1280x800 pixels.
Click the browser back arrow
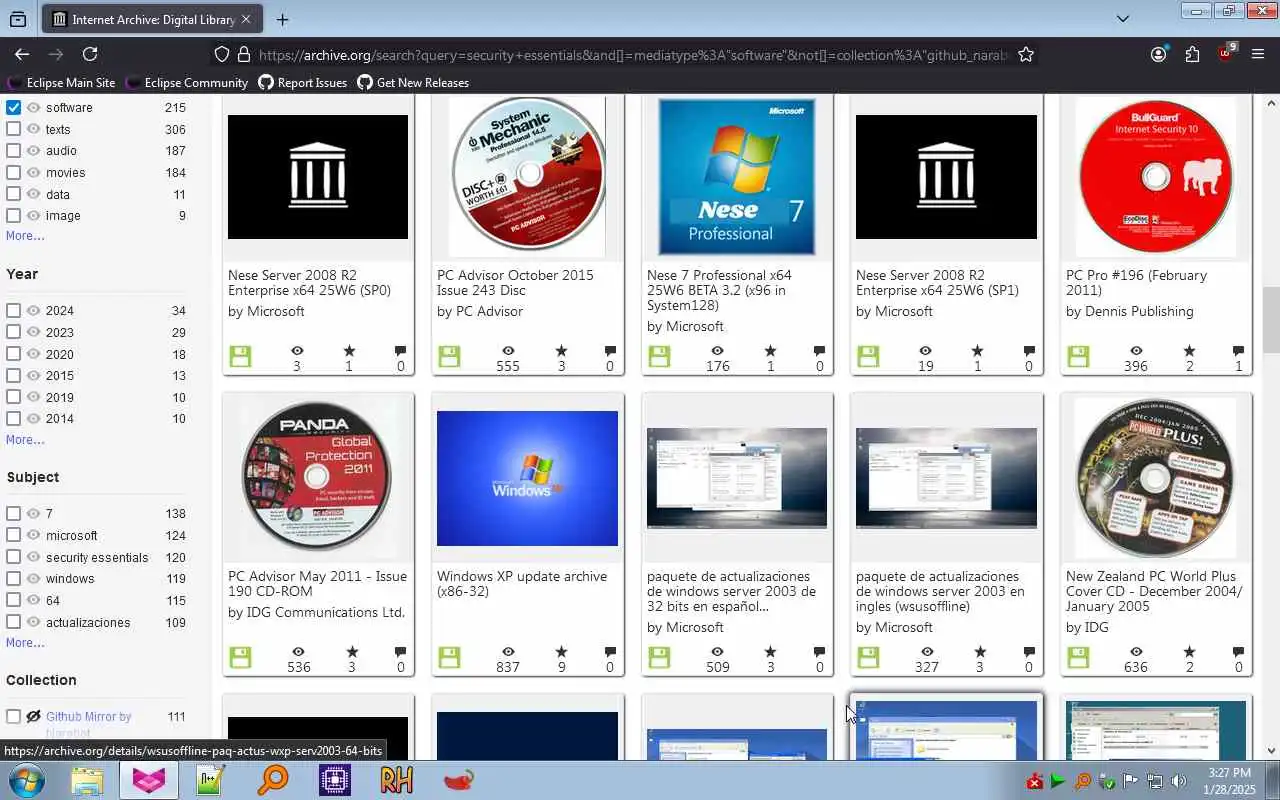(x=22, y=54)
